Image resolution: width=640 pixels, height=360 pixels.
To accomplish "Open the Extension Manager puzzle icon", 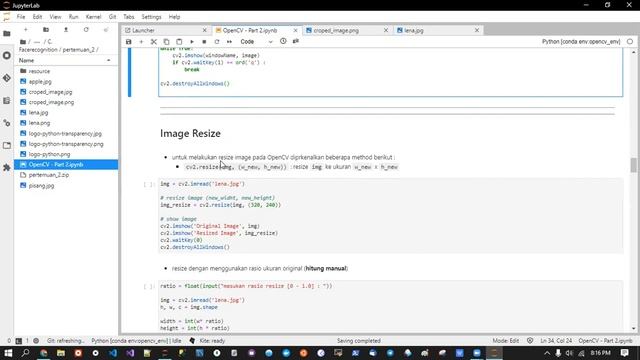I will [x=7, y=168].
